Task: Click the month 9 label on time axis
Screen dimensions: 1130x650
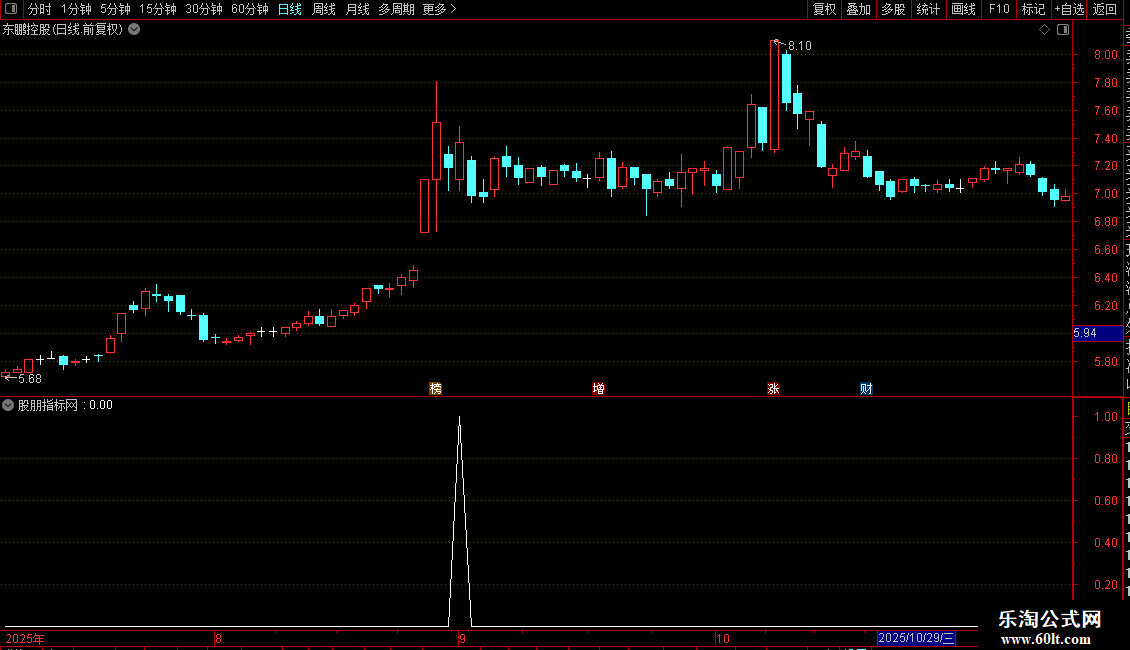Action: (x=462, y=638)
